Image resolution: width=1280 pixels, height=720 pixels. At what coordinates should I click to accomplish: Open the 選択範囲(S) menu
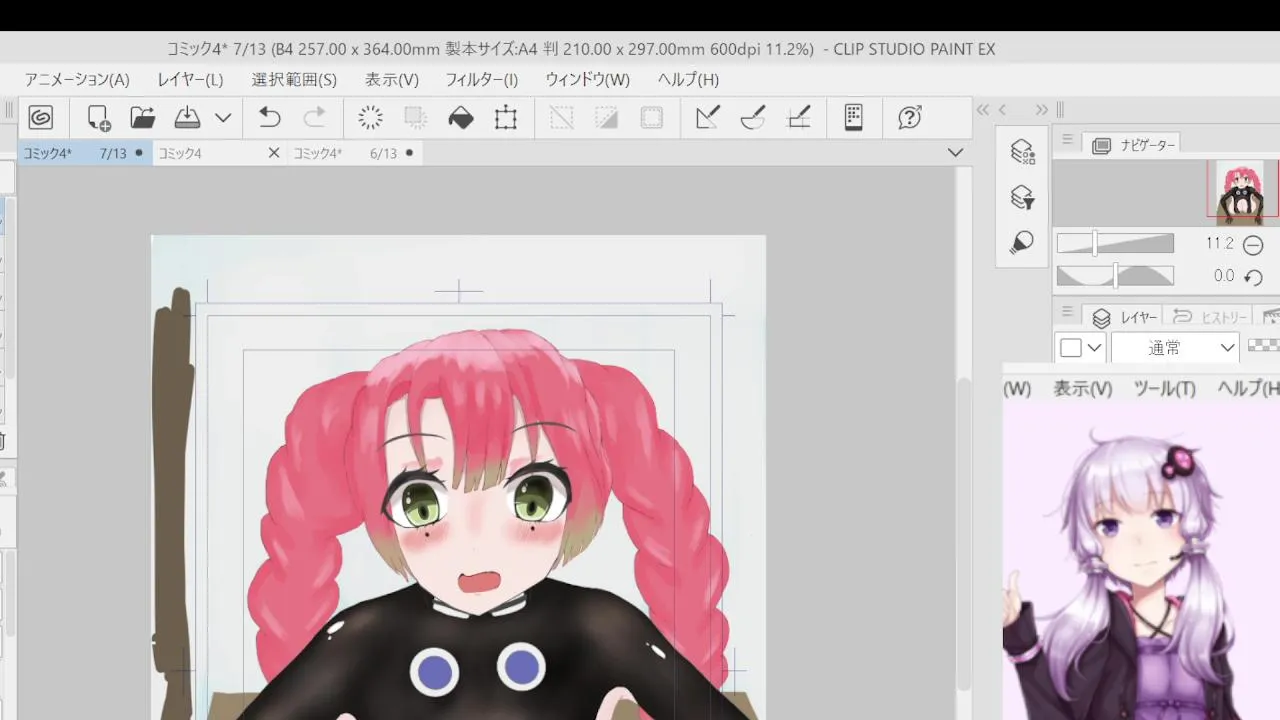click(x=294, y=79)
